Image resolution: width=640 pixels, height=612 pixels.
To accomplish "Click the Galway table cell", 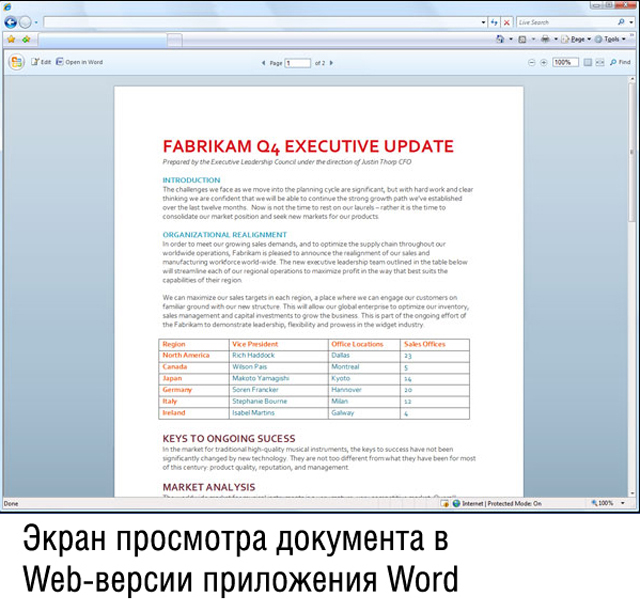I will 364,413.
